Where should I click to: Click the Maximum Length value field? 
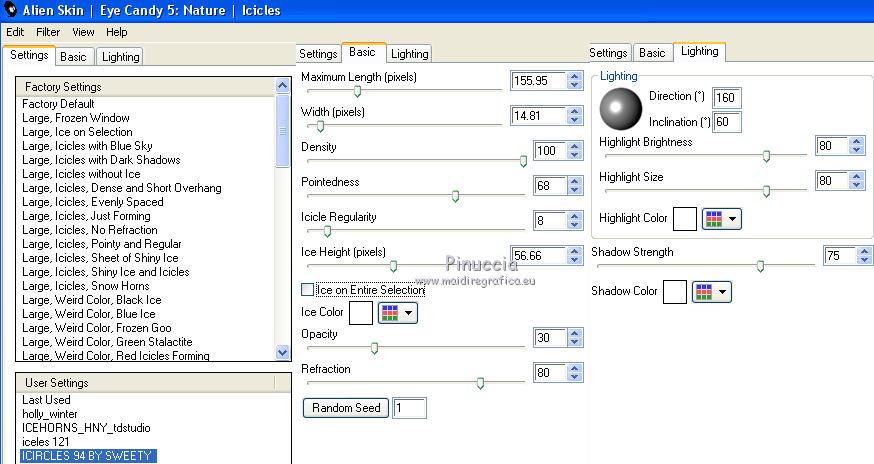pos(538,80)
